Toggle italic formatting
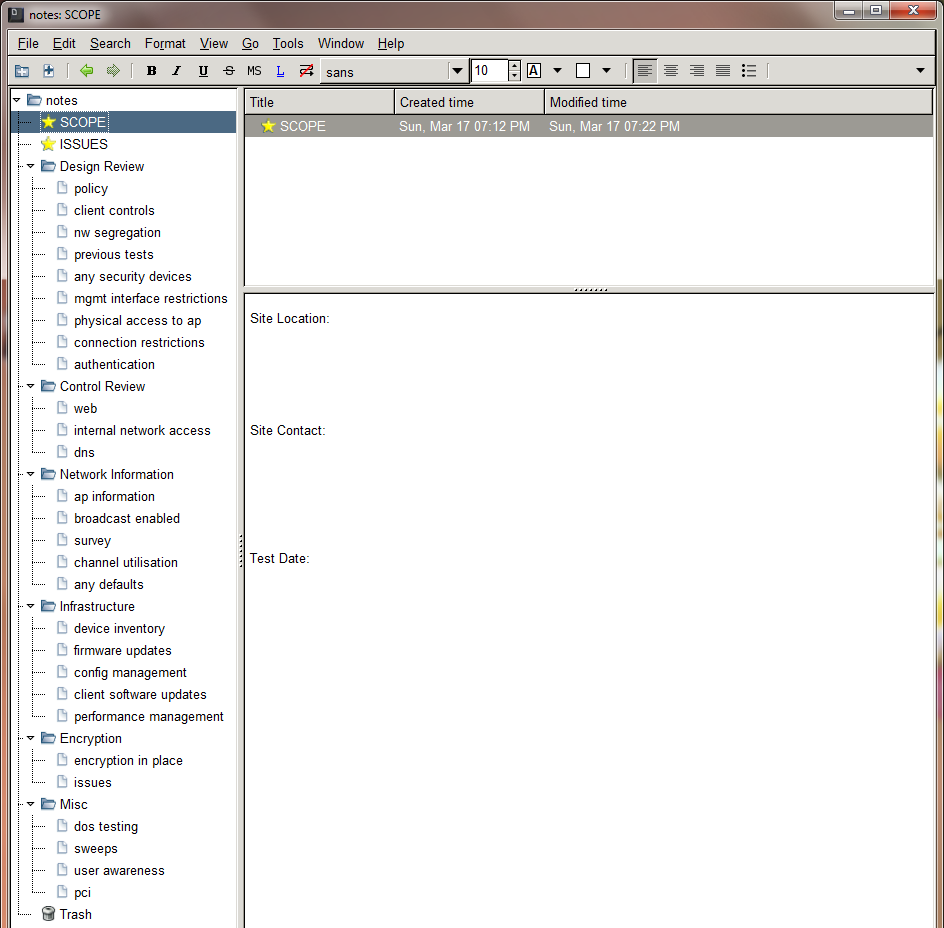The image size is (944, 928). 176,71
